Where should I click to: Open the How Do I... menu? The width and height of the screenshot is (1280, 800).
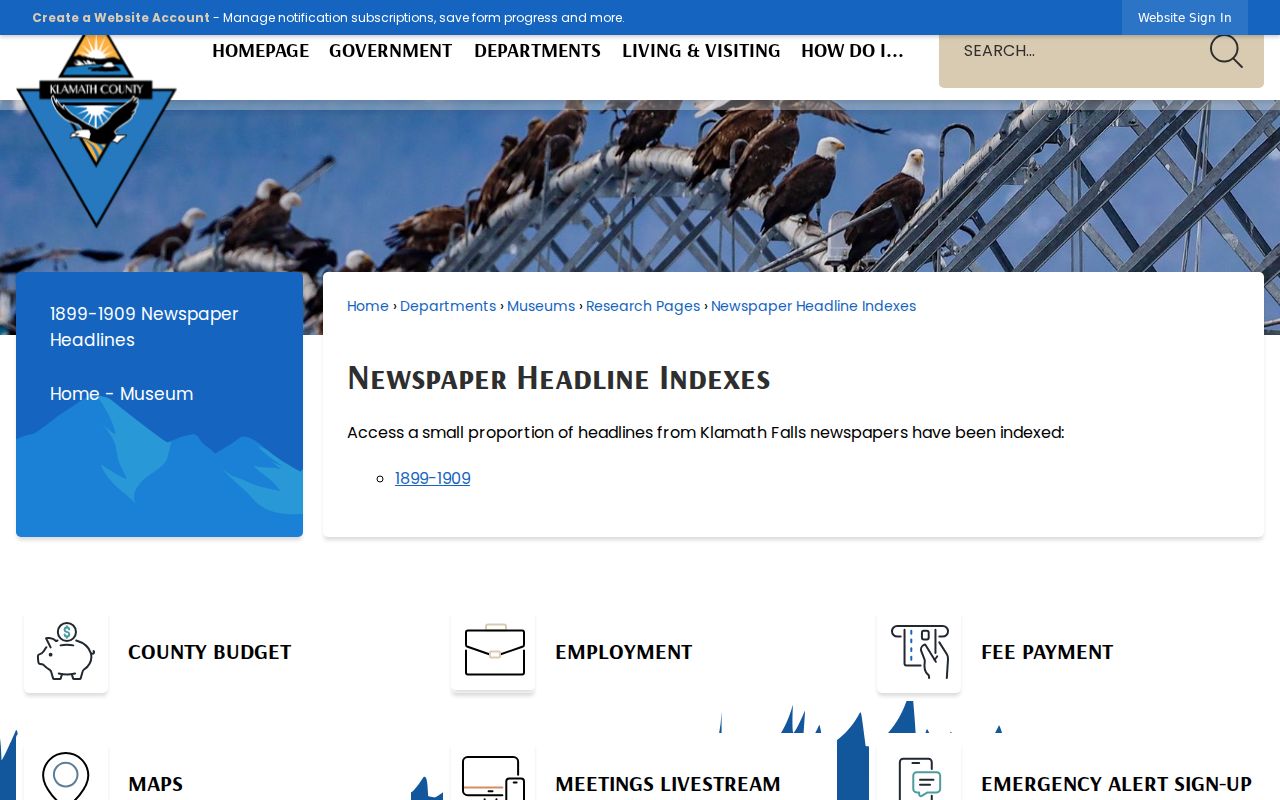852,51
